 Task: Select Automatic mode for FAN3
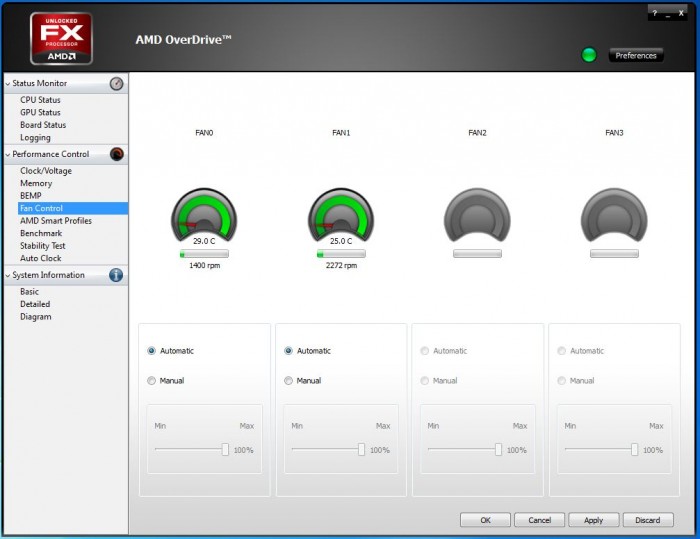562,351
